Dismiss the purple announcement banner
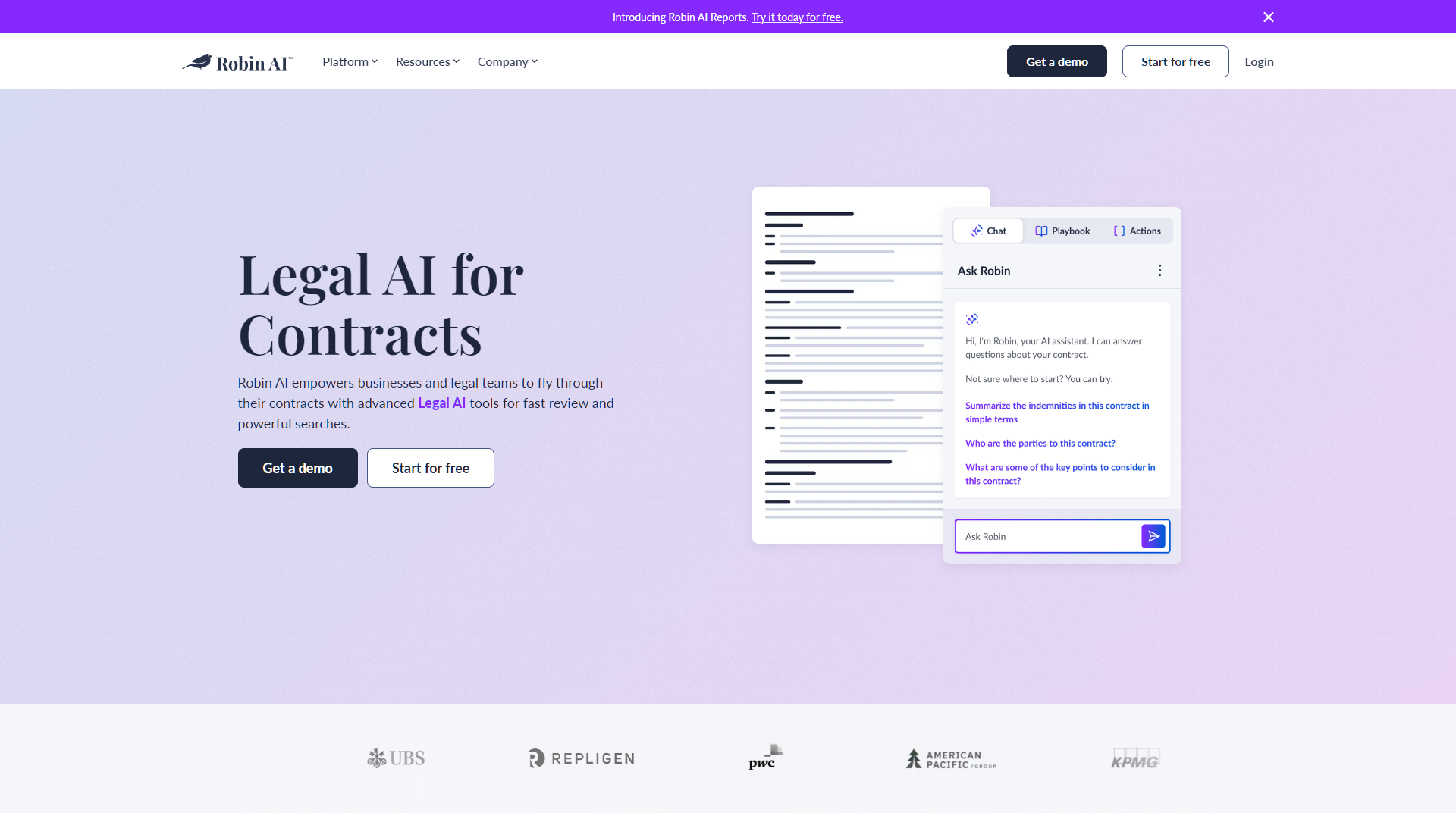1456x819 pixels. [x=1268, y=17]
